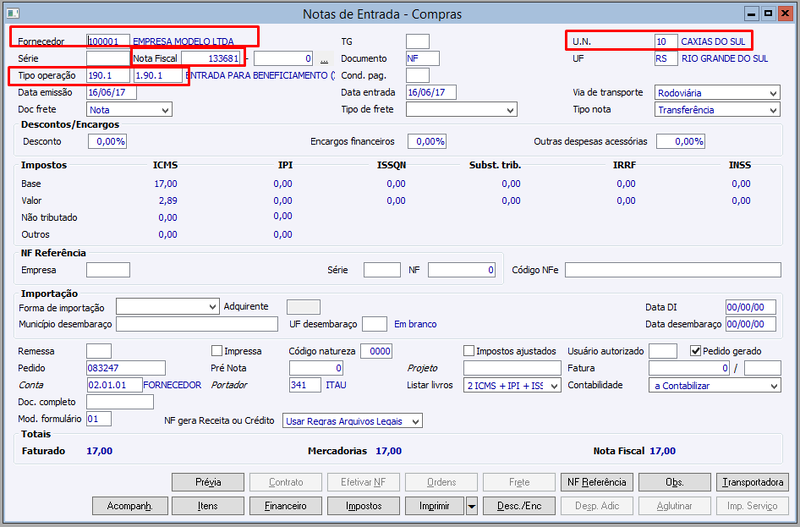Click the Remessa field
Image resolution: width=800 pixels, height=527 pixels.
click(x=99, y=351)
